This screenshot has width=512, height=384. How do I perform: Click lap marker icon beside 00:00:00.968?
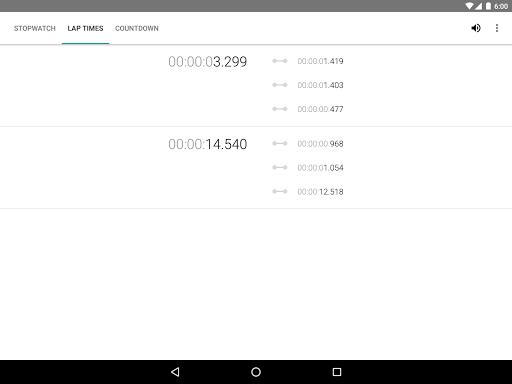point(280,143)
